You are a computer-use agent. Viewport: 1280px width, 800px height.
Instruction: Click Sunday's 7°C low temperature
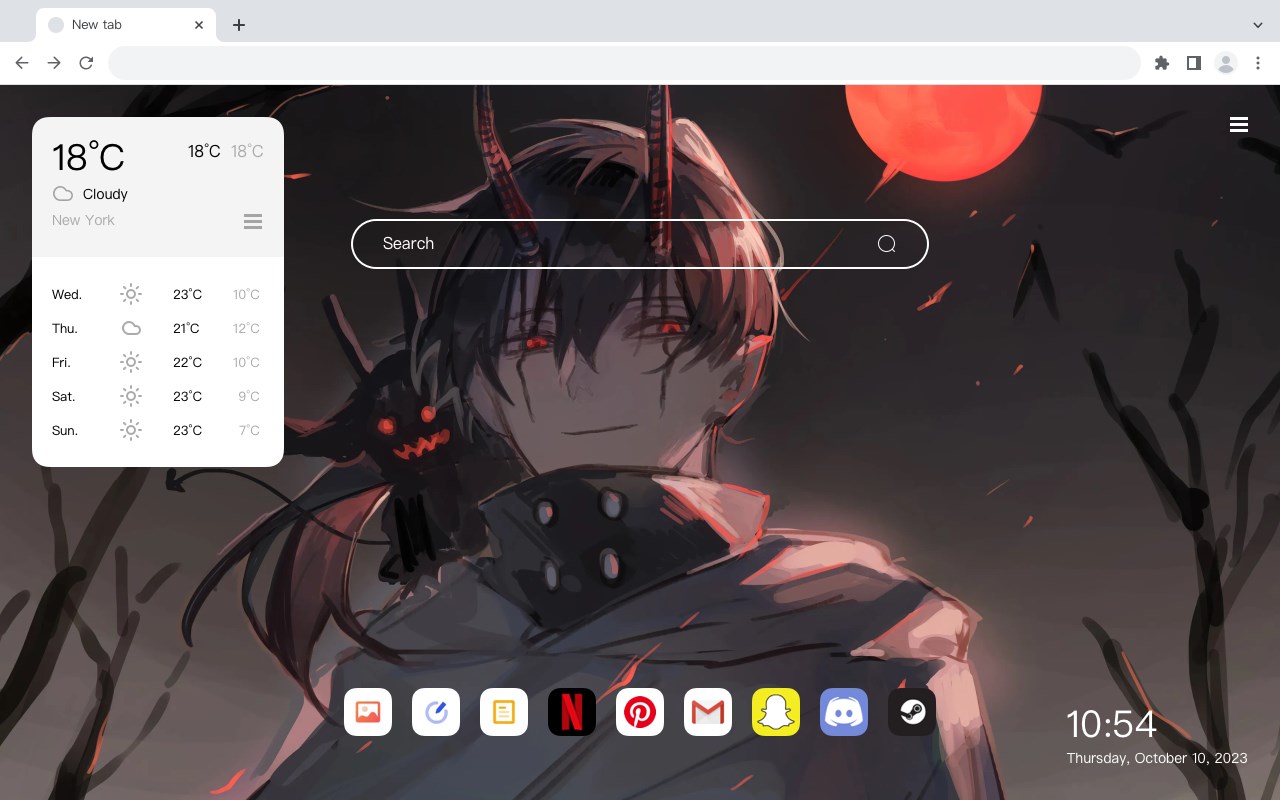tap(249, 430)
